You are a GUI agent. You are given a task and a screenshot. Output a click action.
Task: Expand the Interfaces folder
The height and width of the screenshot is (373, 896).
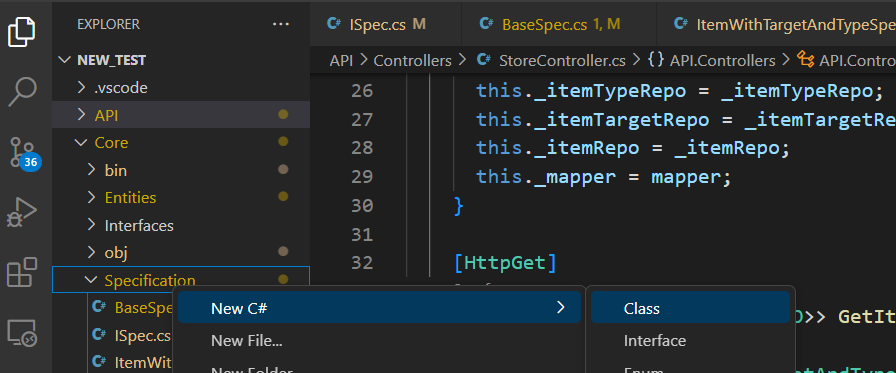tap(91, 225)
